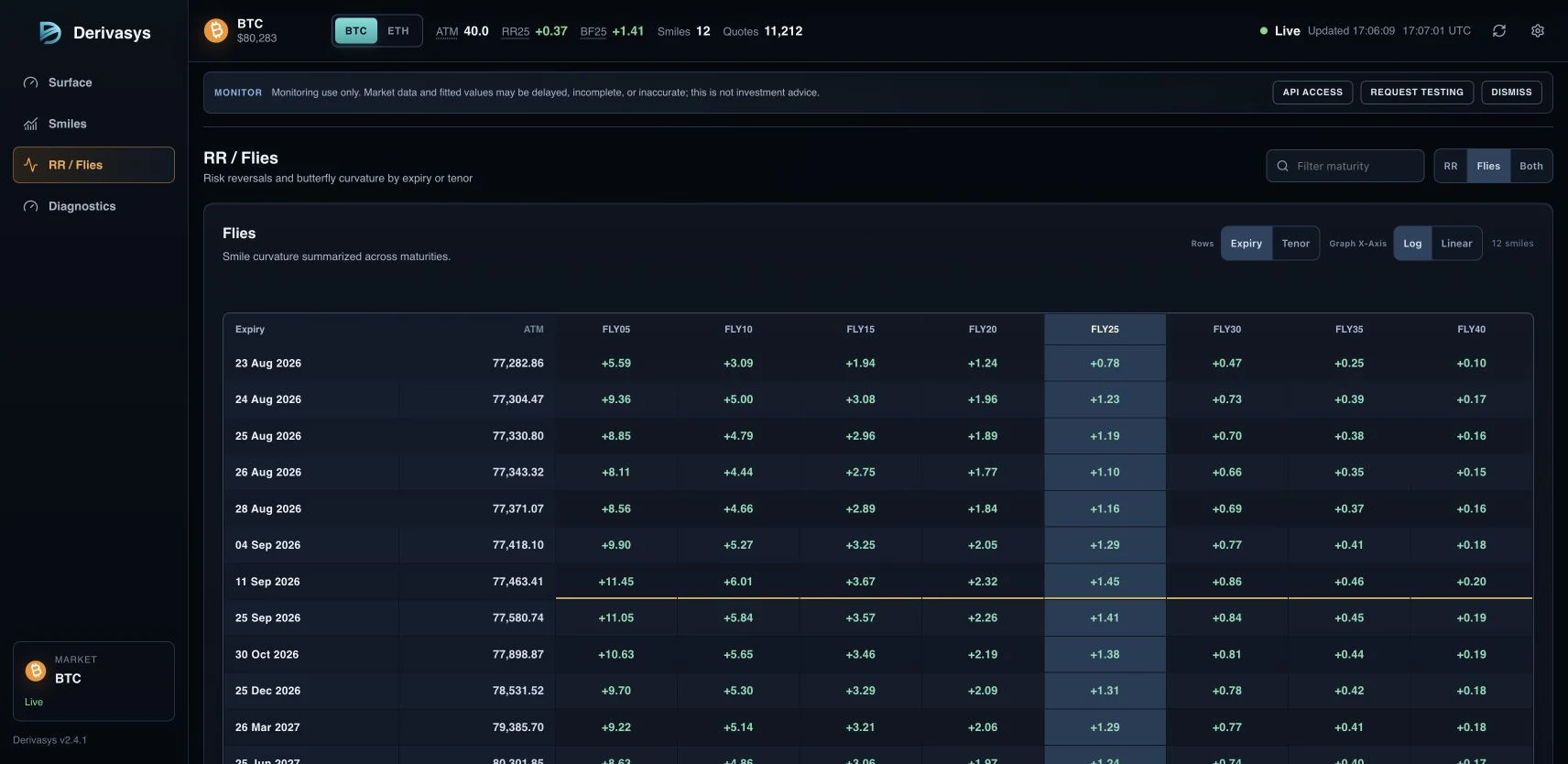
Task: Select FLY20 column header
Action: click(x=983, y=329)
